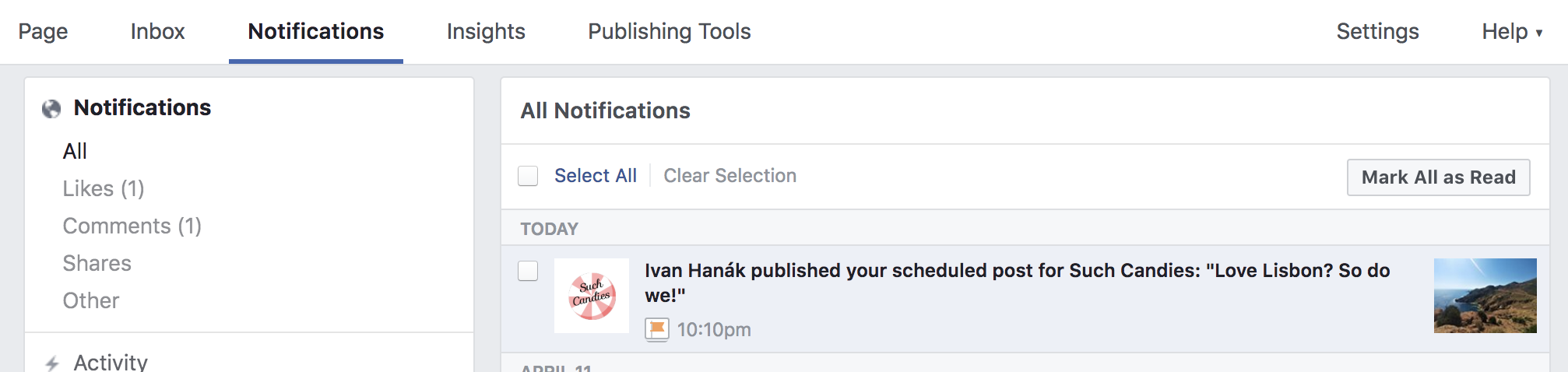Click the globe icon beside Notifications heading
Image resolution: width=1568 pixels, height=372 pixels.
coord(51,109)
